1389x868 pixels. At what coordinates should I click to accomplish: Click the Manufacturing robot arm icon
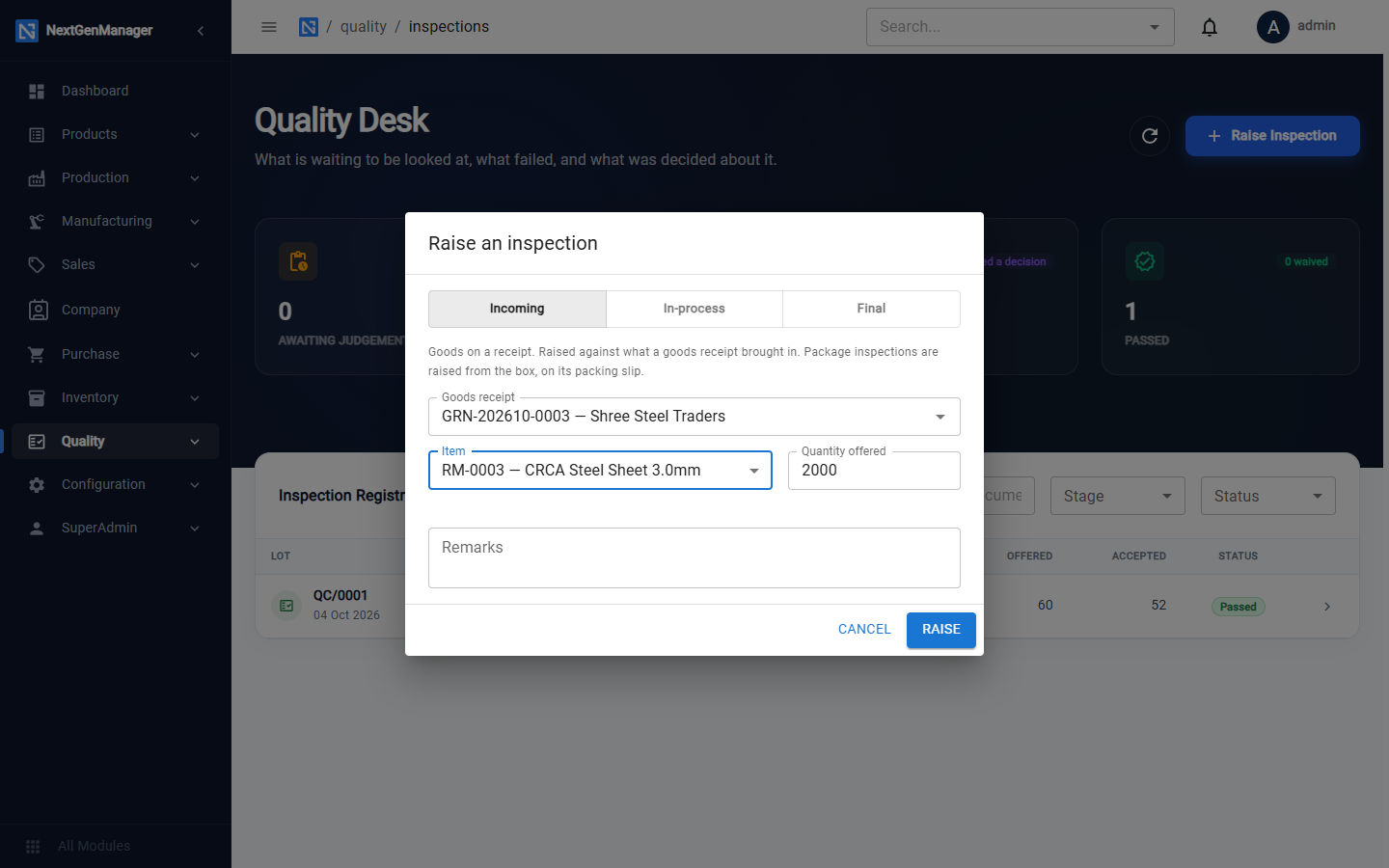37,222
